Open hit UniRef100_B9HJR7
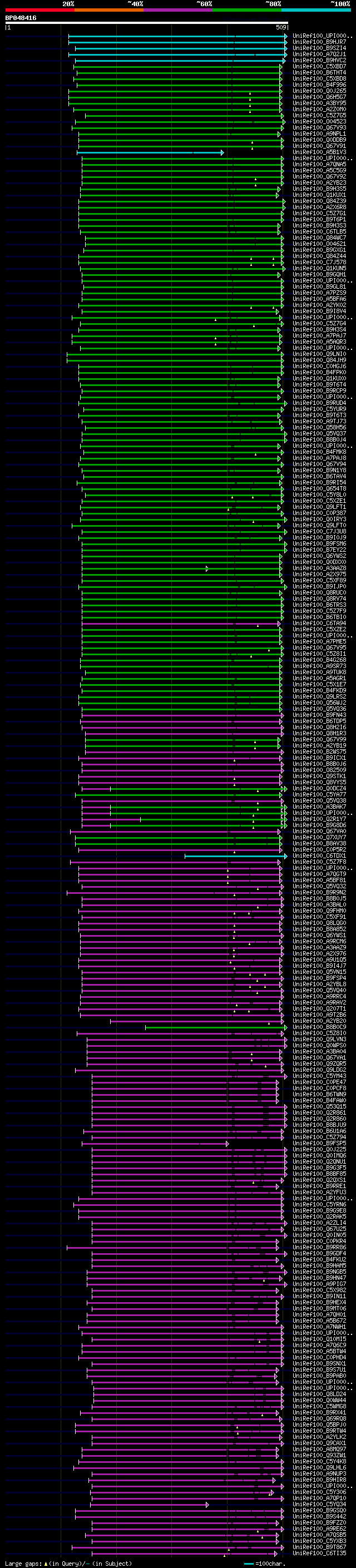 [319, 42]
